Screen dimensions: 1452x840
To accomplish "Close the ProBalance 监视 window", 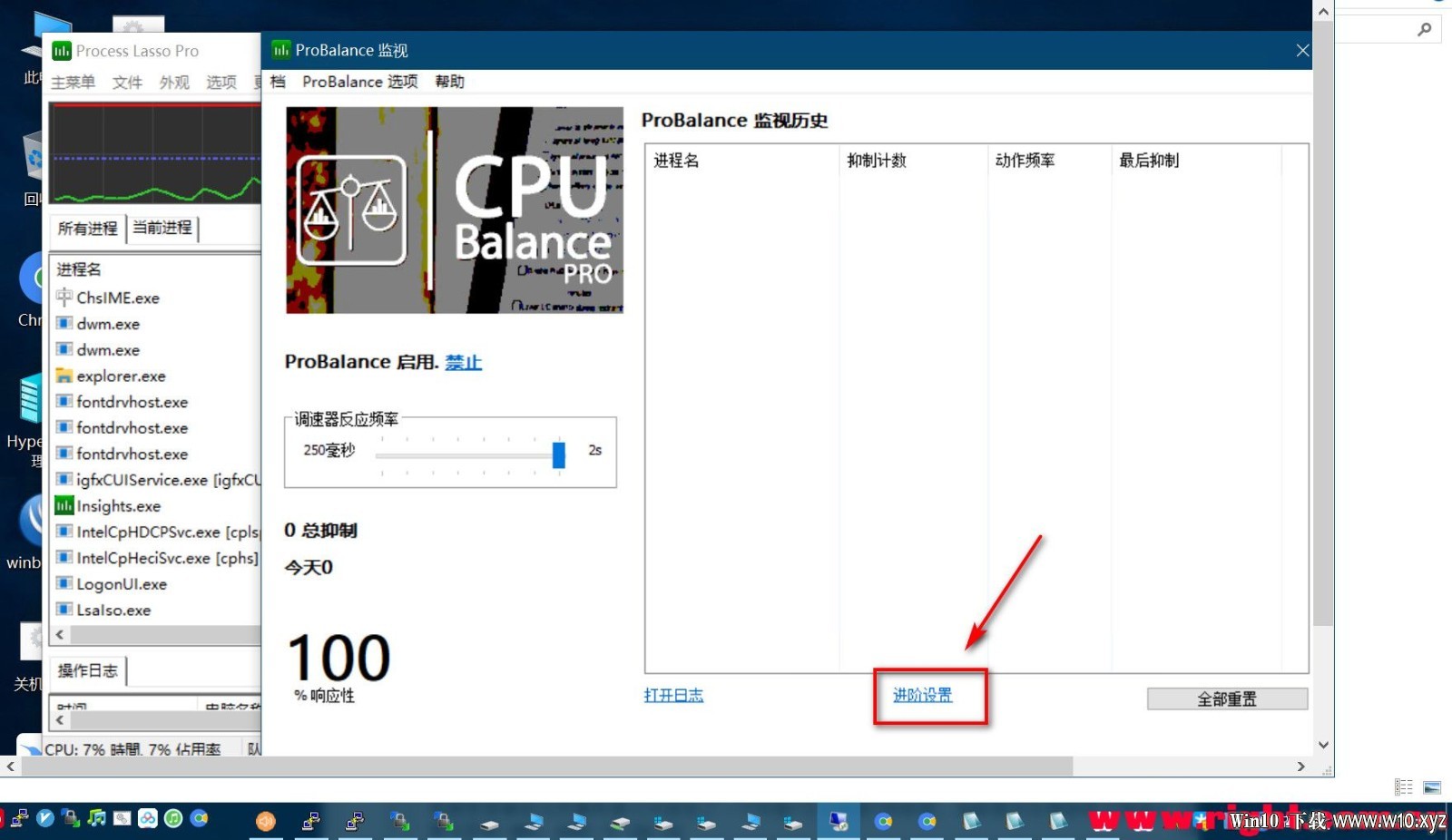I will click(1302, 51).
